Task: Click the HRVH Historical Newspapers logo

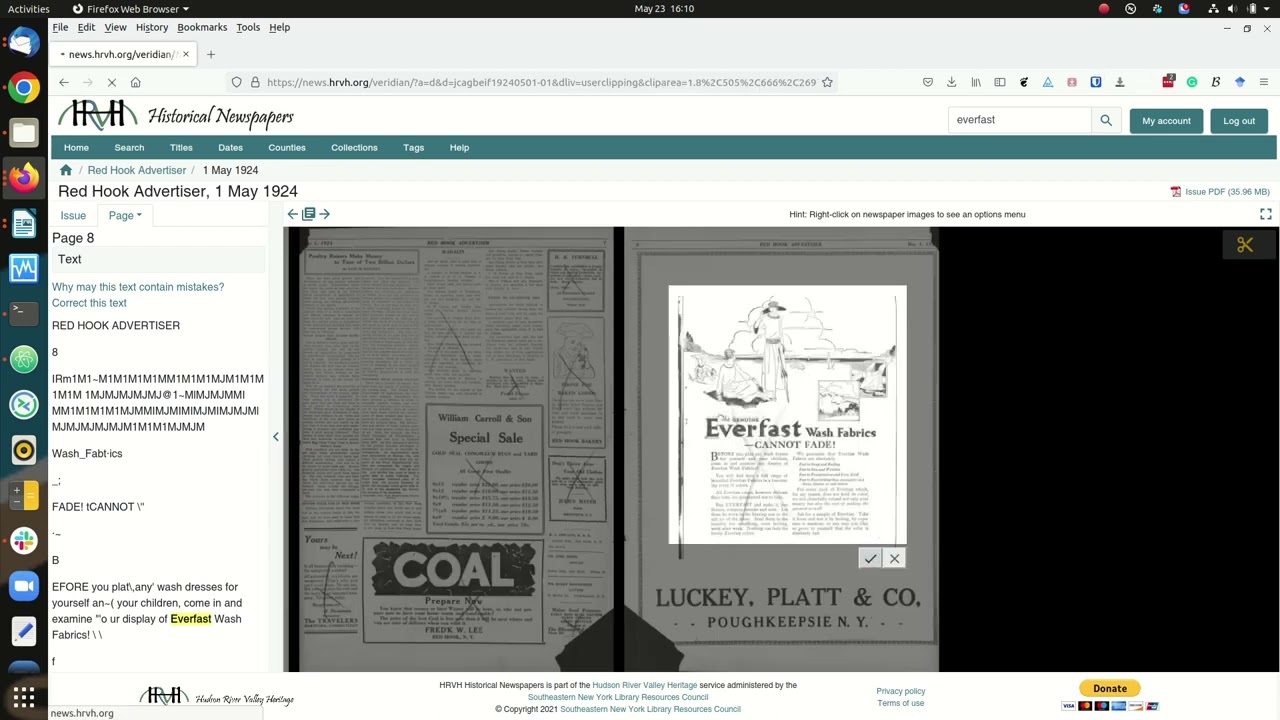Action: coord(176,116)
